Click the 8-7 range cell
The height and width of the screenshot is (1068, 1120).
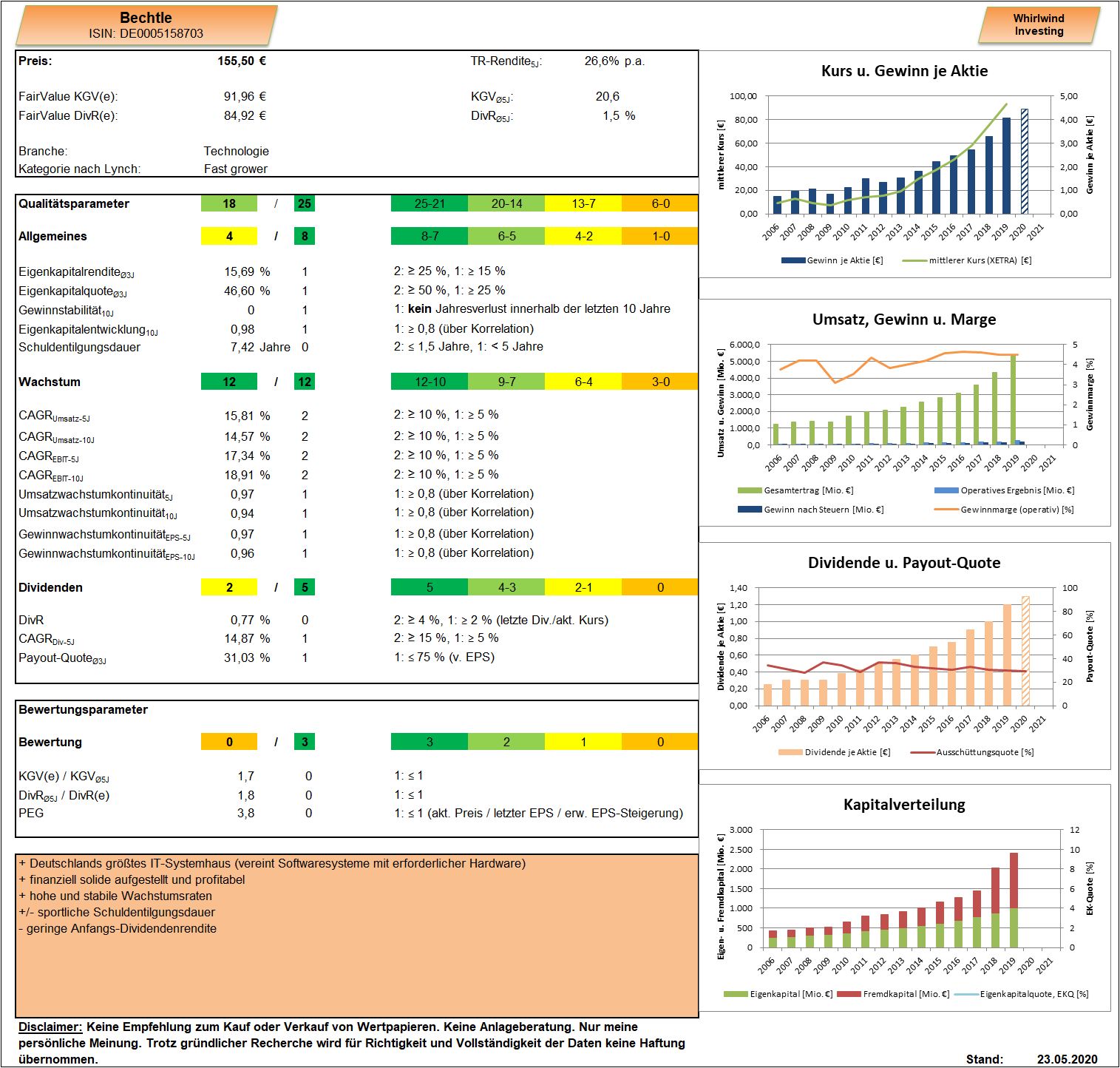pos(430,236)
